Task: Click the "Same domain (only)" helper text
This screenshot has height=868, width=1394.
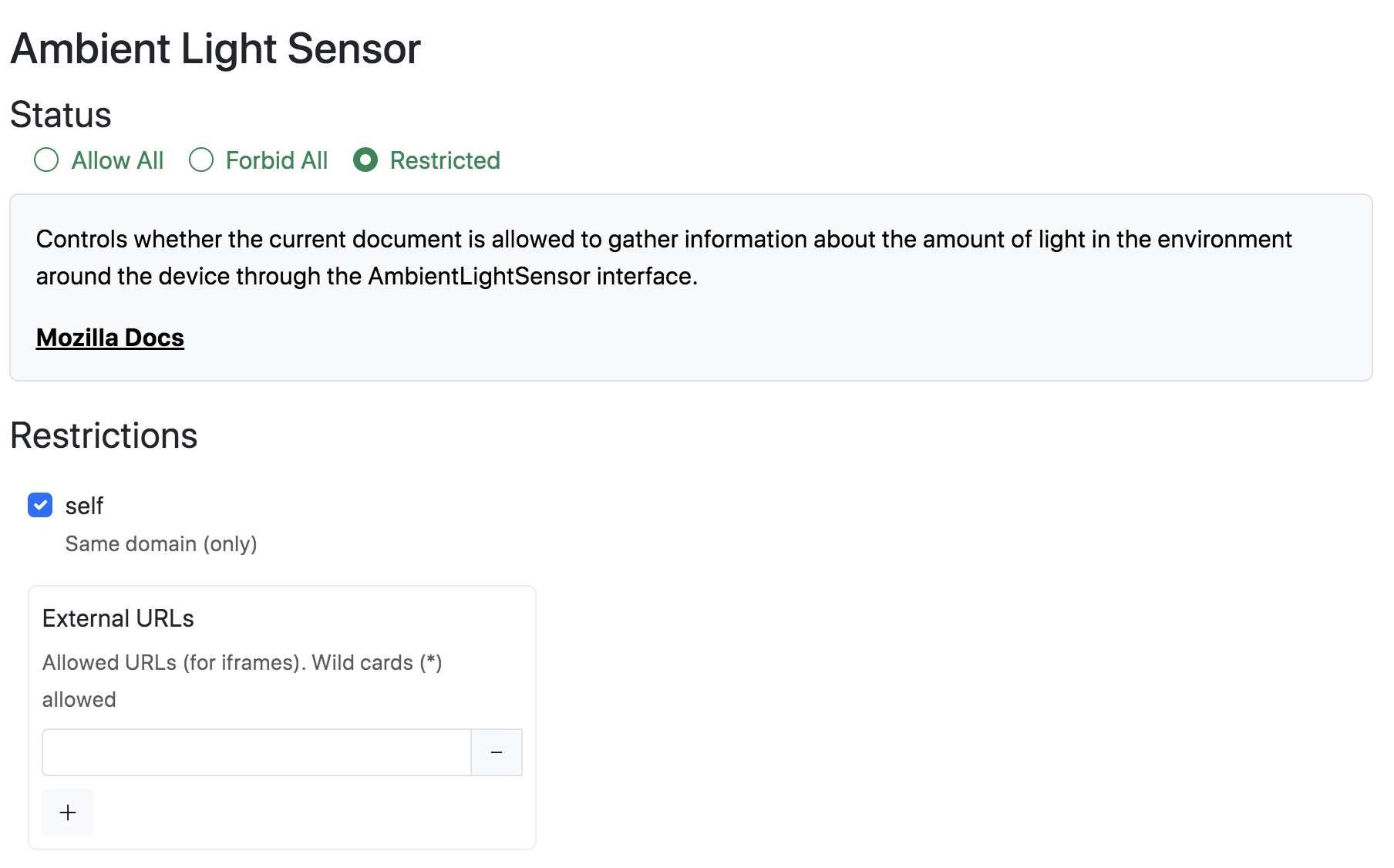Action: point(161,544)
